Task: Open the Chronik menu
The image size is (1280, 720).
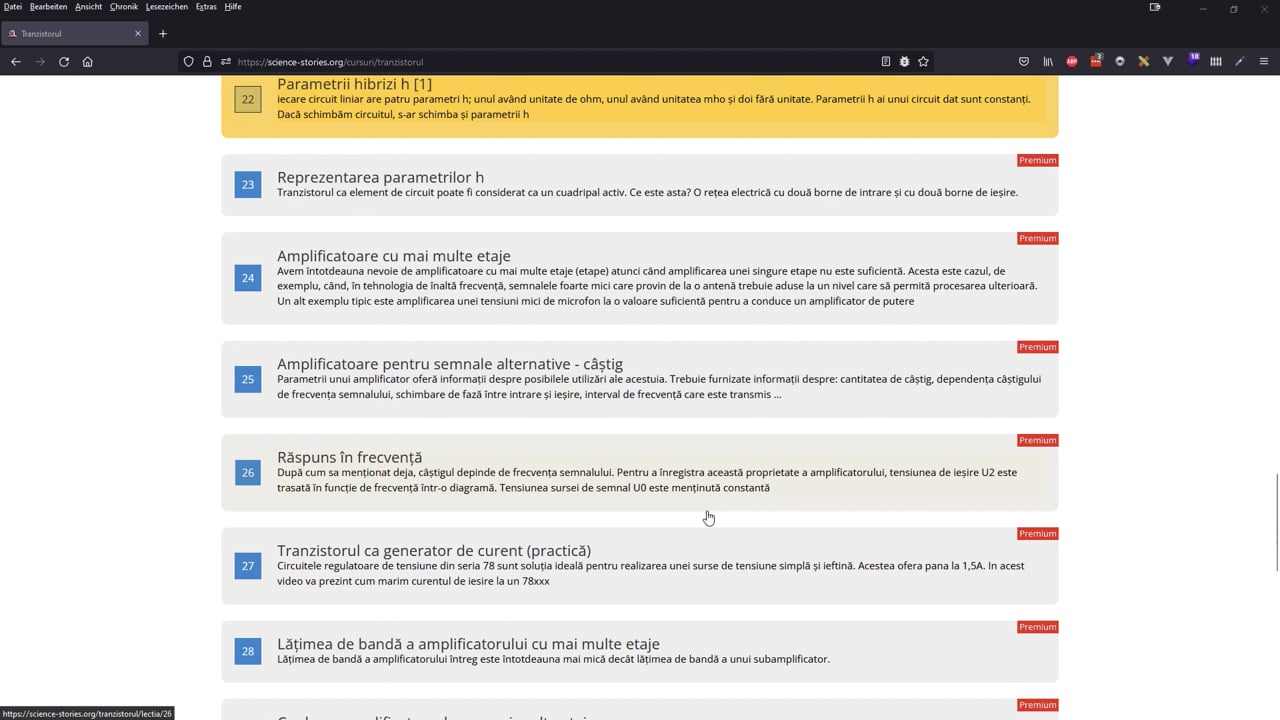Action: pyautogui.click(x=124, y=6)
